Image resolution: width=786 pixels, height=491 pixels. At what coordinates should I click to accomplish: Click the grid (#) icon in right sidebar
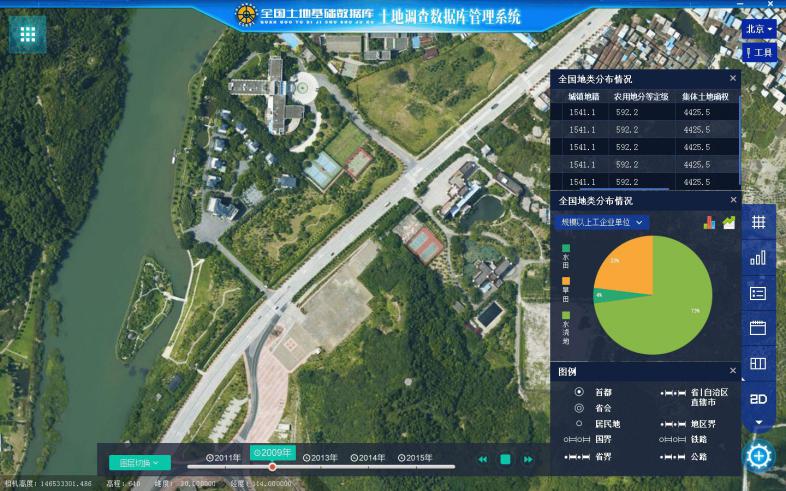759,222
